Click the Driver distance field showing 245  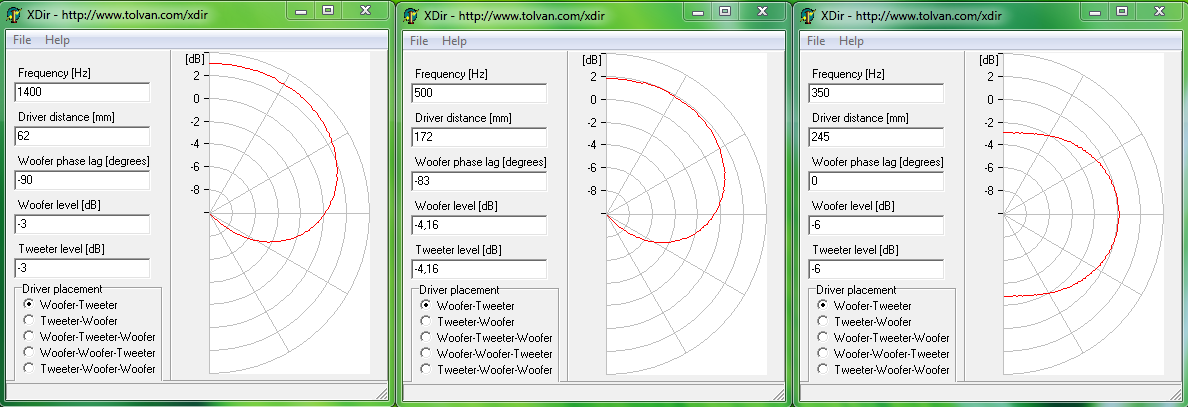(876, 137)
